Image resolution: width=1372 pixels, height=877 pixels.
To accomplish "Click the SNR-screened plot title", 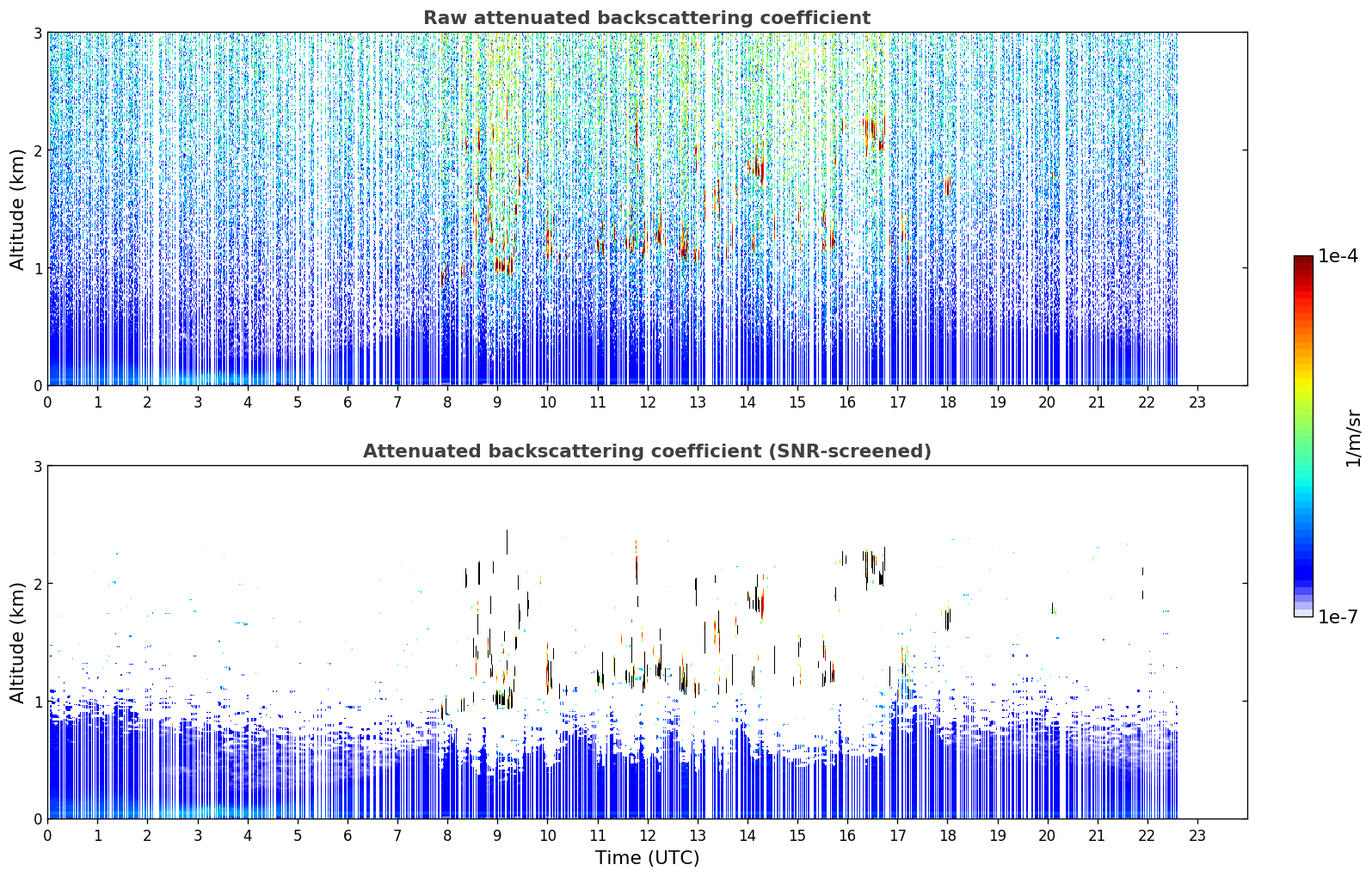I will tap(647, 451).
